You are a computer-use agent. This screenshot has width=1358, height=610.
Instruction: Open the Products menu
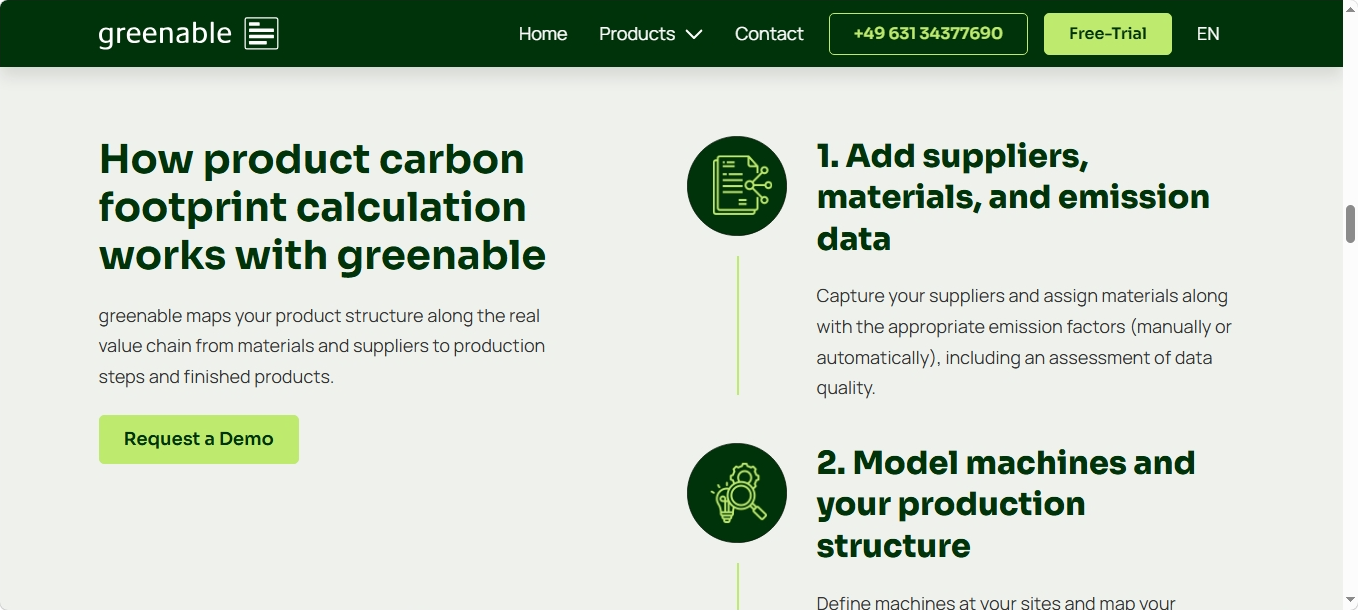pos(637,34)
